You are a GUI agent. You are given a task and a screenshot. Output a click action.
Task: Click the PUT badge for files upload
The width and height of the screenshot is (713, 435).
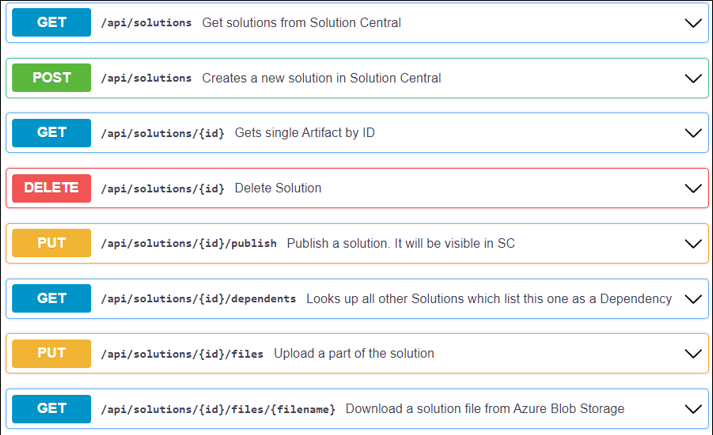point(51,353)
